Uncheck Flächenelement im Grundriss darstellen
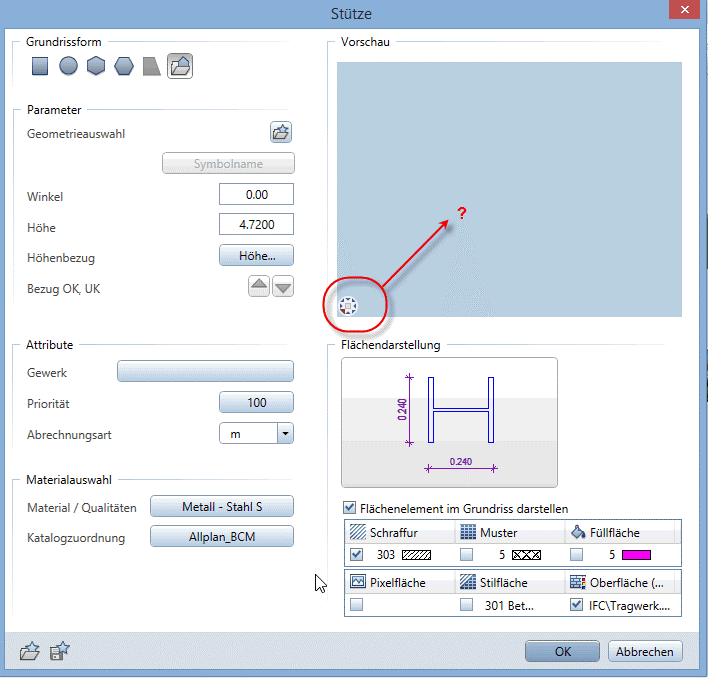 click(x=349, y=508)
